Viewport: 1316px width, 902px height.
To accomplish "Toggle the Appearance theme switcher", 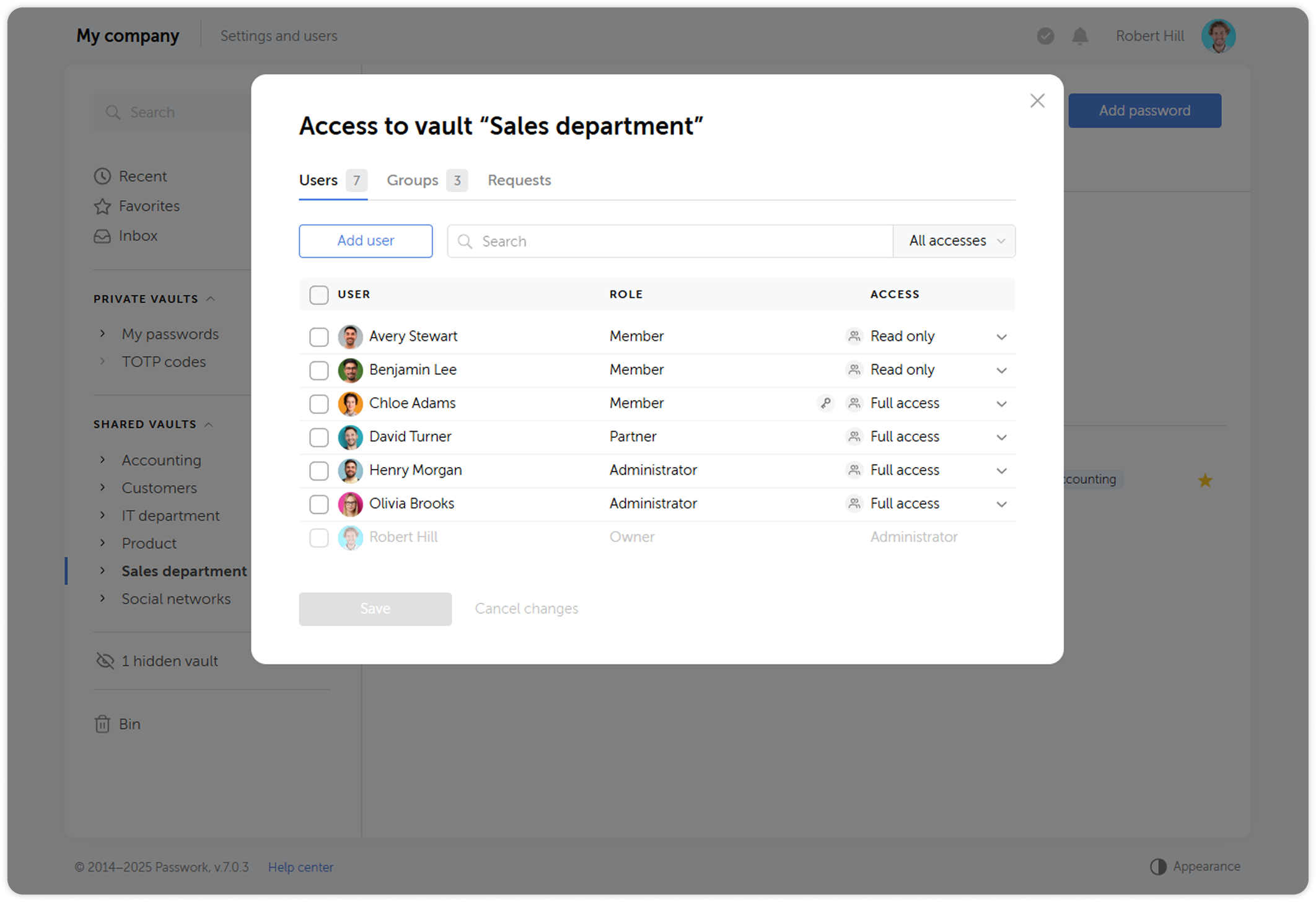I will [1158, 866].
